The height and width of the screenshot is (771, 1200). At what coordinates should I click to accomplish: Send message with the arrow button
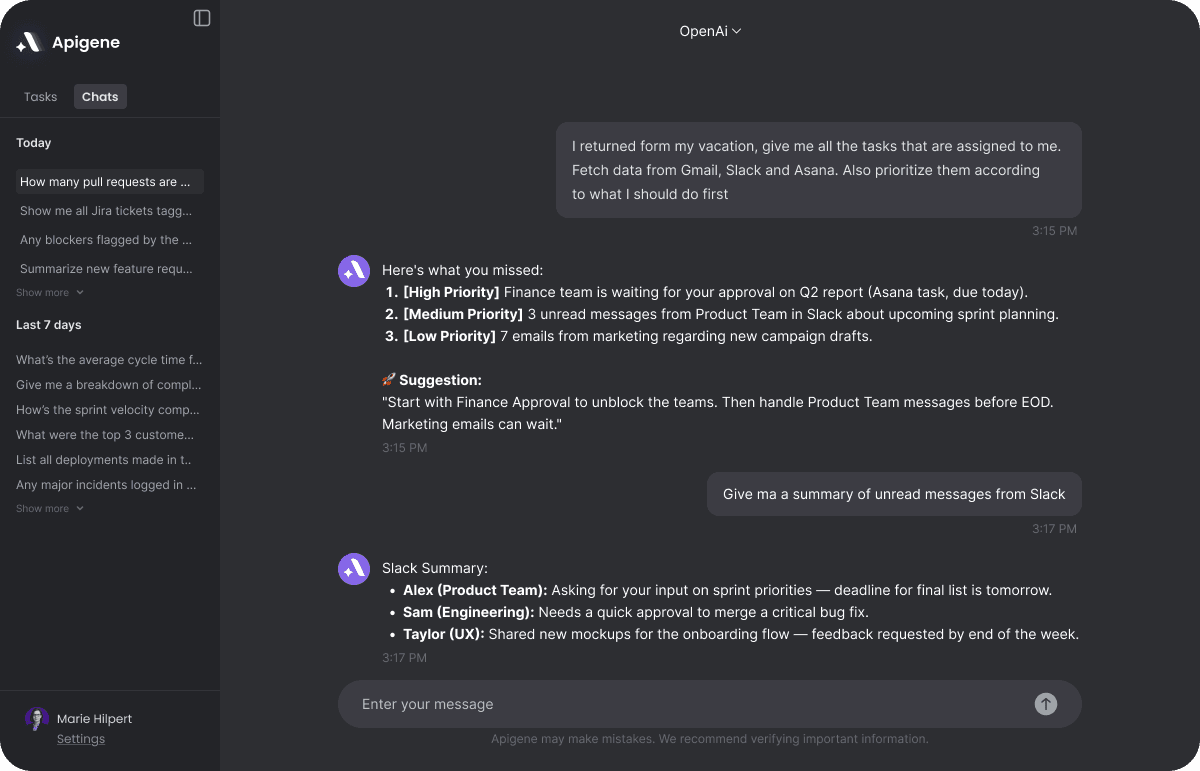point(1045,704)
